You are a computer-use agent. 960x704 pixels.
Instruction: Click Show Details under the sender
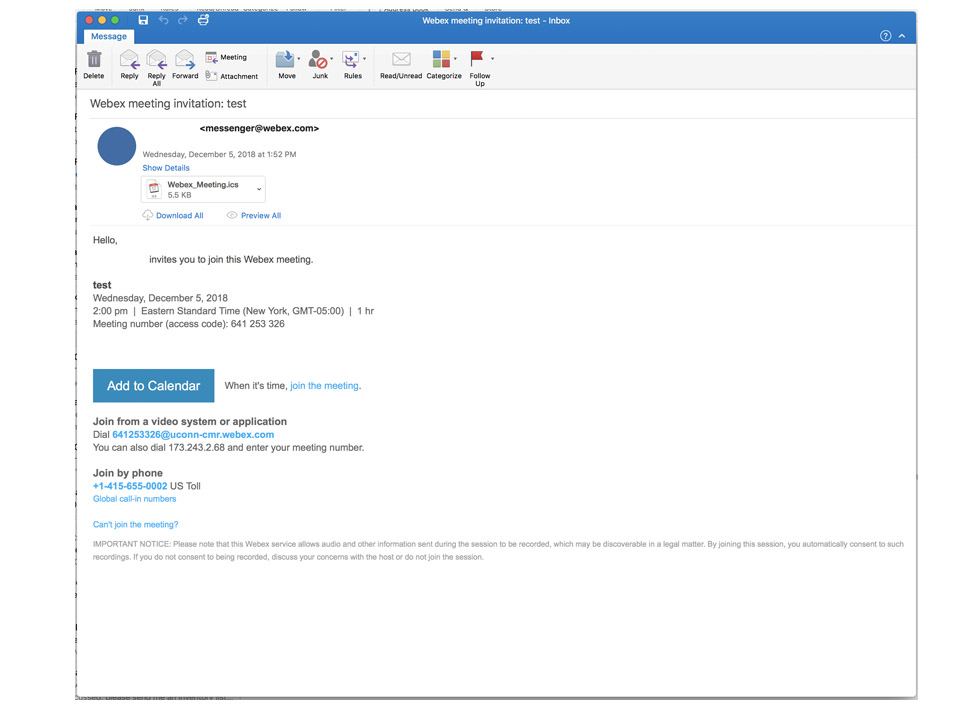(x=166, y=168)
